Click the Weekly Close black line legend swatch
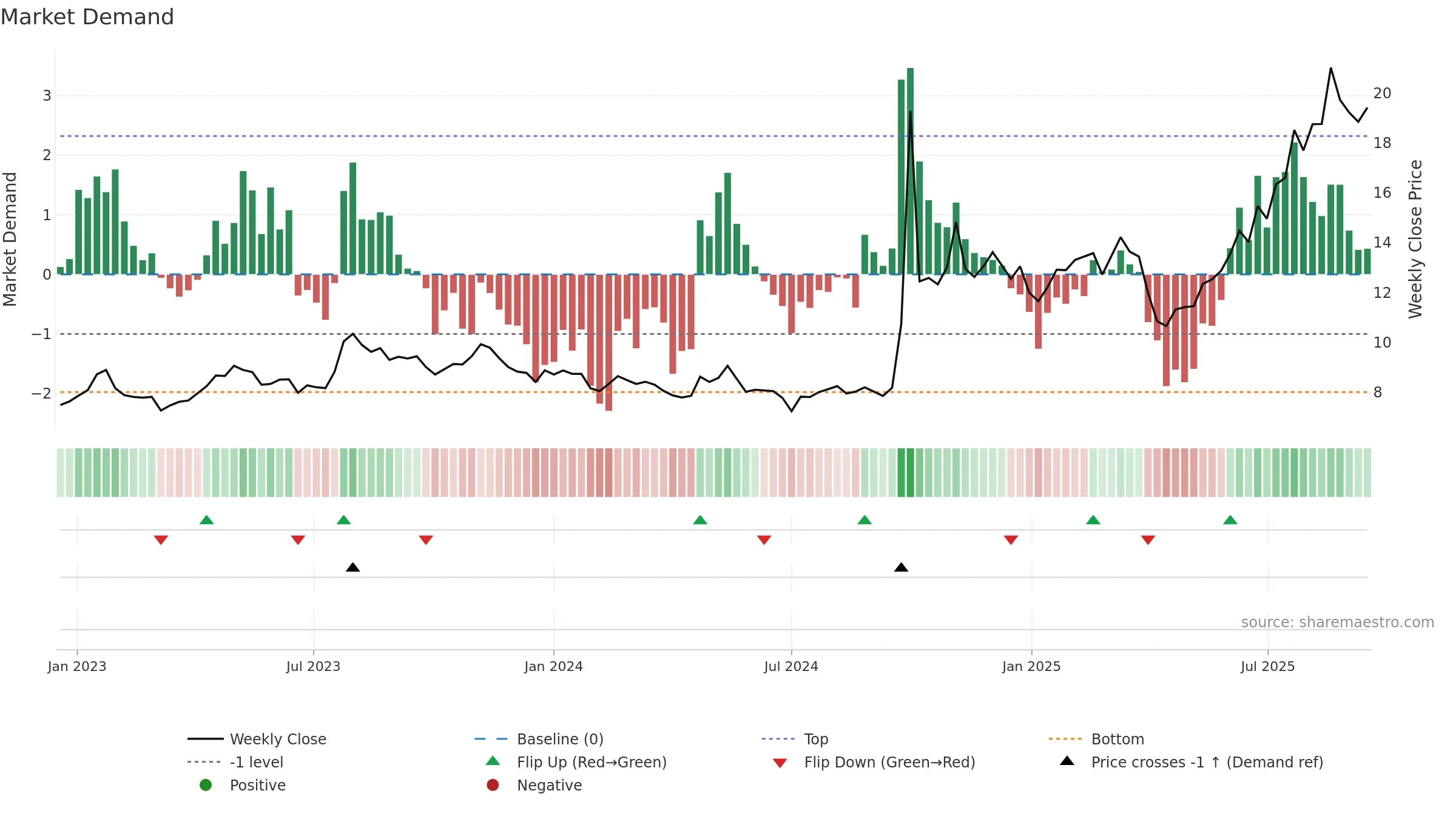 206,739
